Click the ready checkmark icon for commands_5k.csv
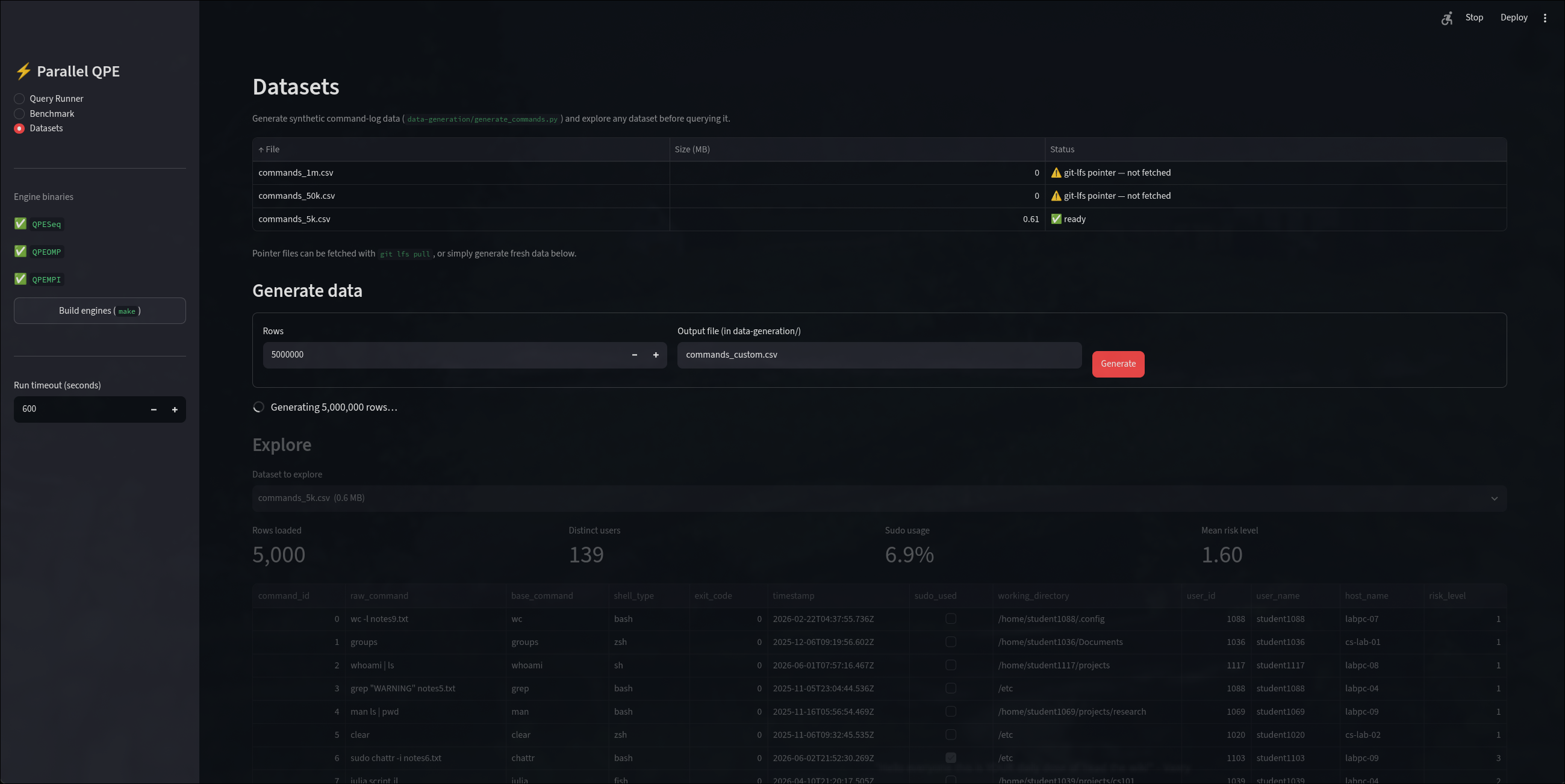The height and width of the screenshot is (784, 1565). [1056, 219]
